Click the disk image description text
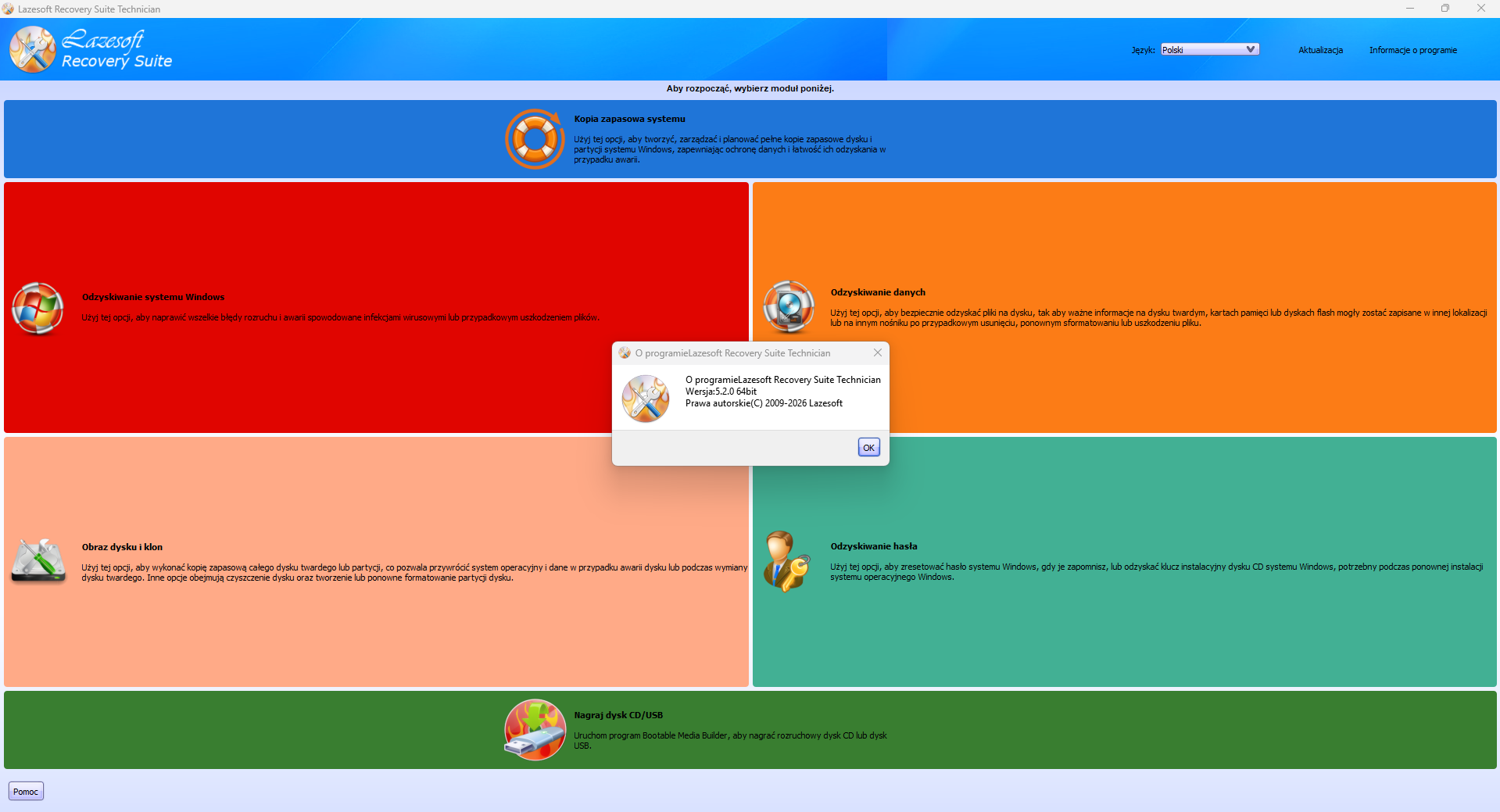 pyautogui.click(x=414, y=573)
